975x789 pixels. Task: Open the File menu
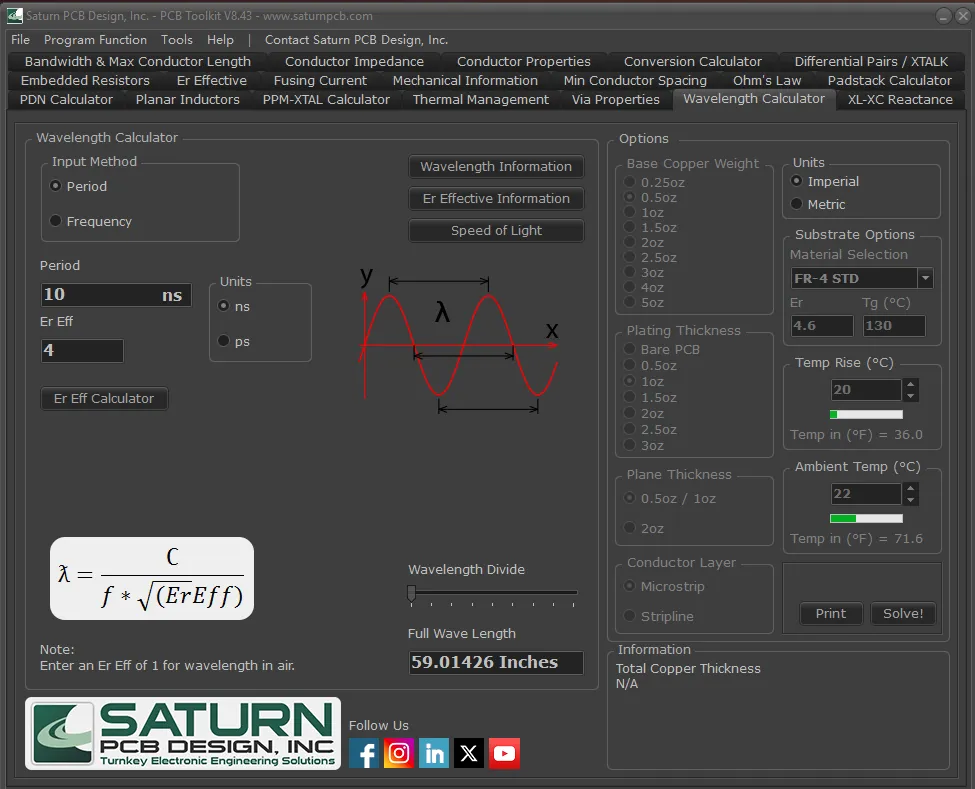pos(21,40)
